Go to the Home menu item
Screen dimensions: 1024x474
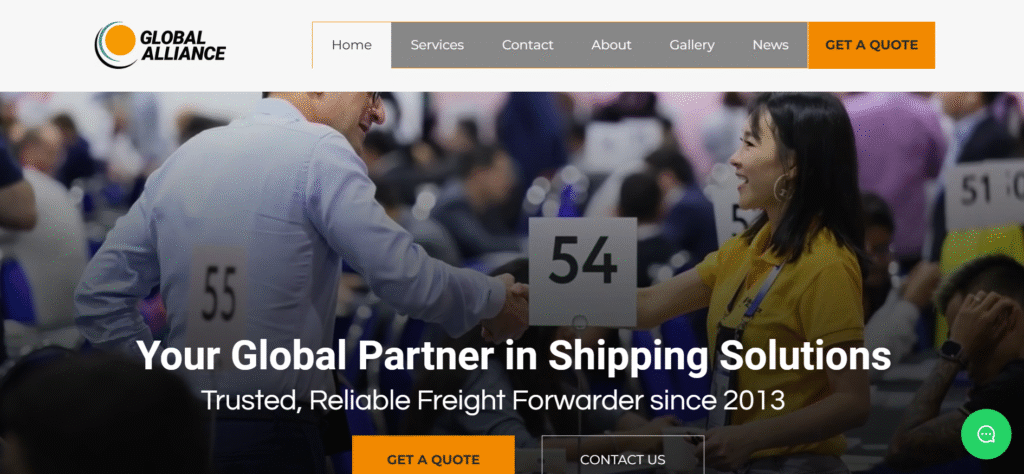(351, 45)
